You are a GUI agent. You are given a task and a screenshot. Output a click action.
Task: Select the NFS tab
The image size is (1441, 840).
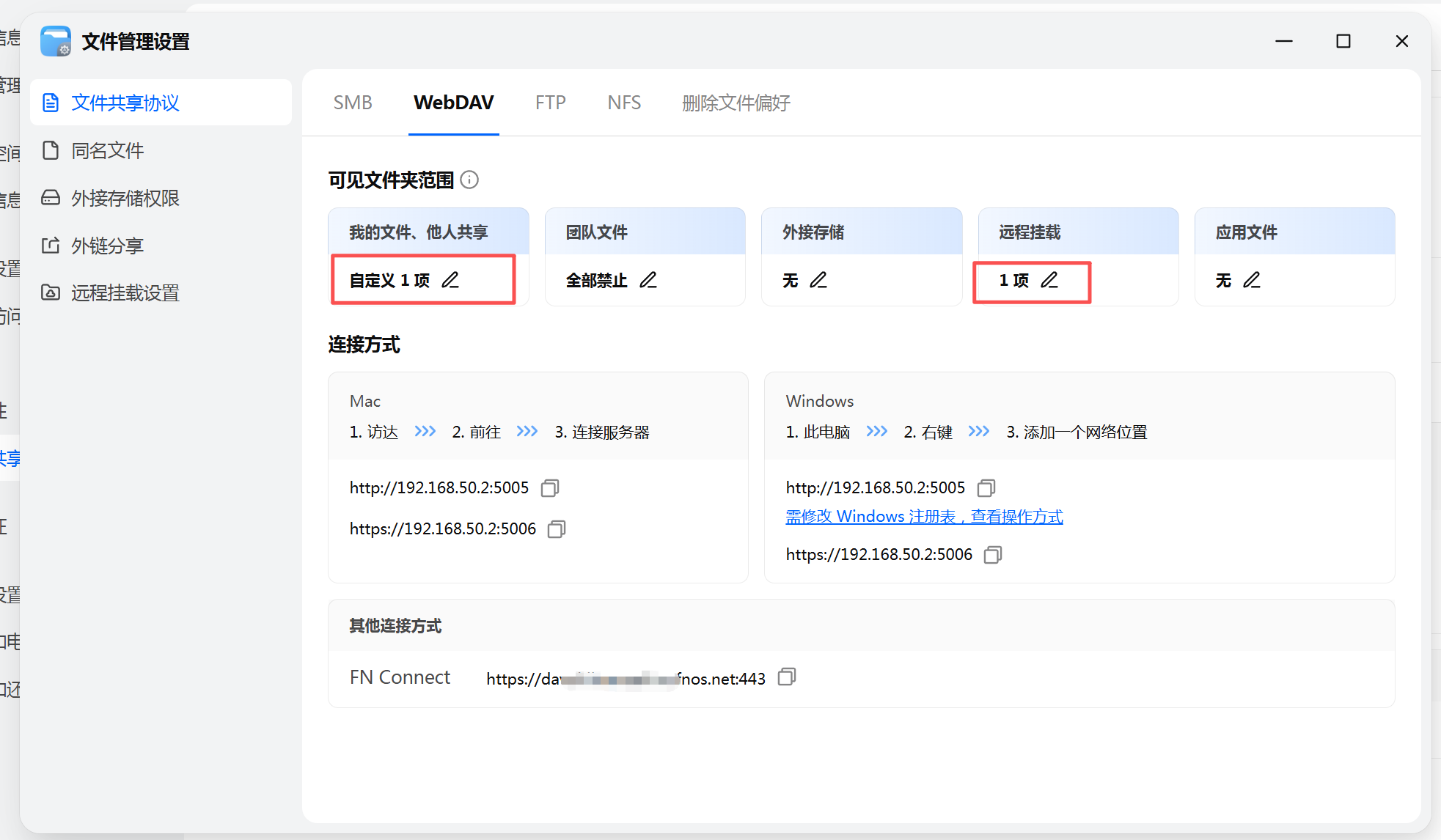pos(624,103)
